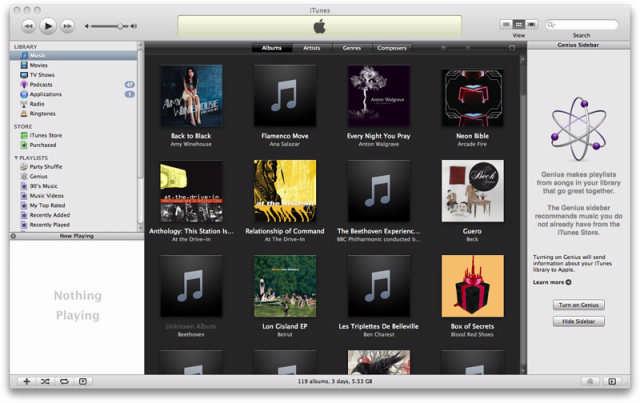Open the Ringtones library
Image resolution: width=640 pixels, height=403 pixels.
click(73, 114)
